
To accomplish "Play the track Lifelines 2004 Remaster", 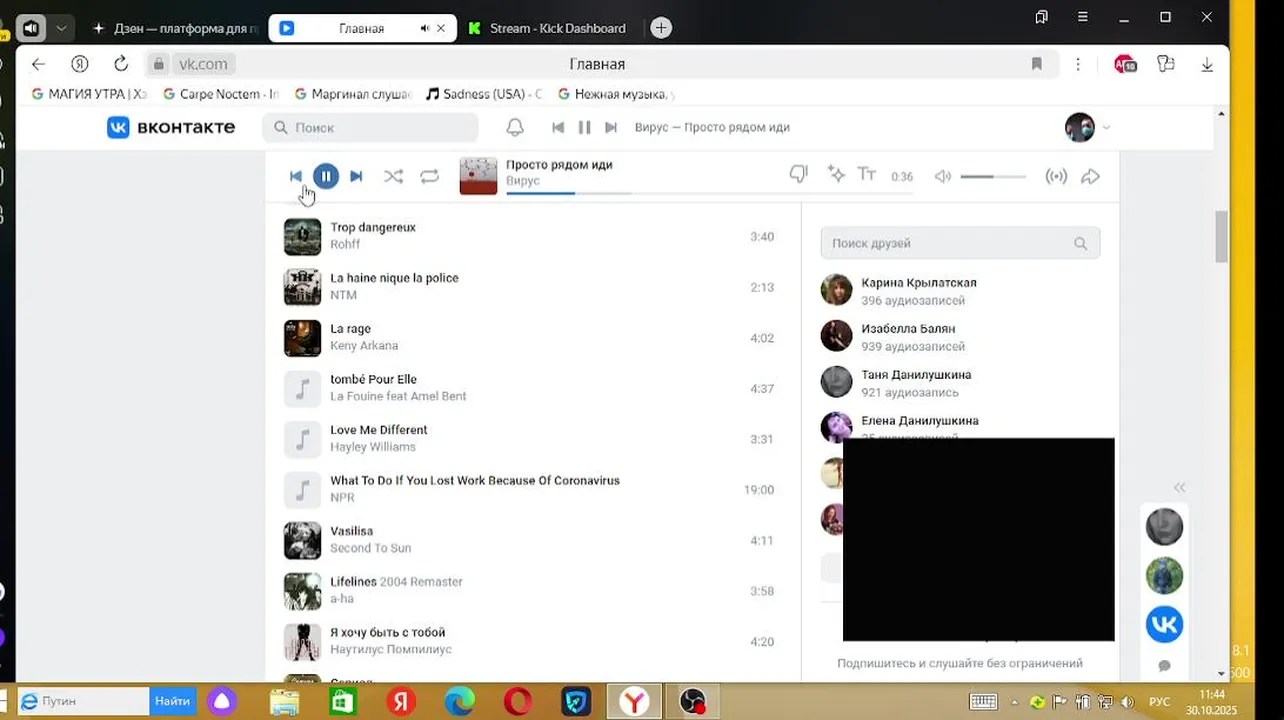I will point(529,591).
